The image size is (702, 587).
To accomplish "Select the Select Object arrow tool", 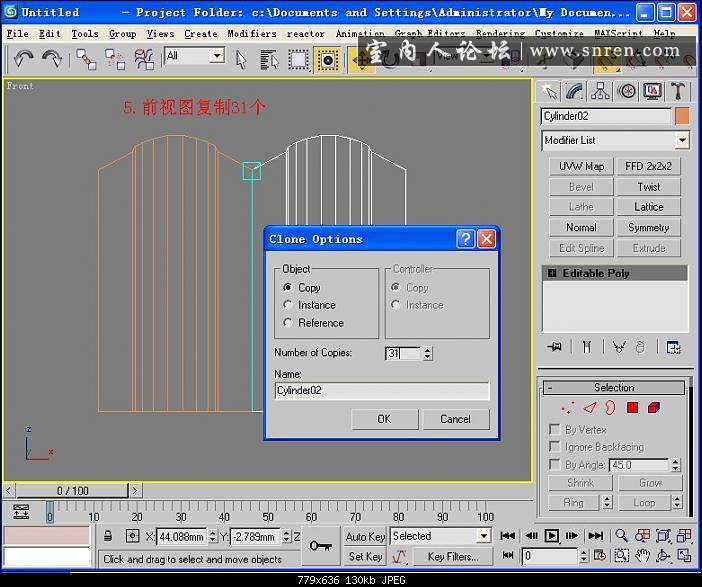I will [x=241, y=60].
